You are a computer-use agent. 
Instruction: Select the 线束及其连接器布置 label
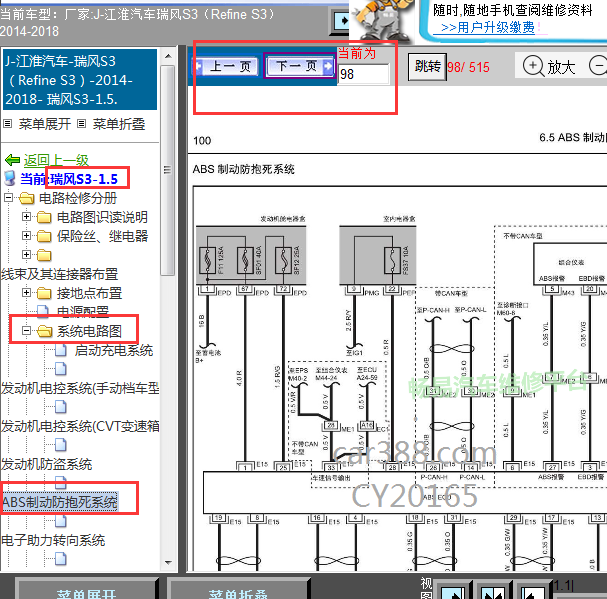(x=60, y=274)
